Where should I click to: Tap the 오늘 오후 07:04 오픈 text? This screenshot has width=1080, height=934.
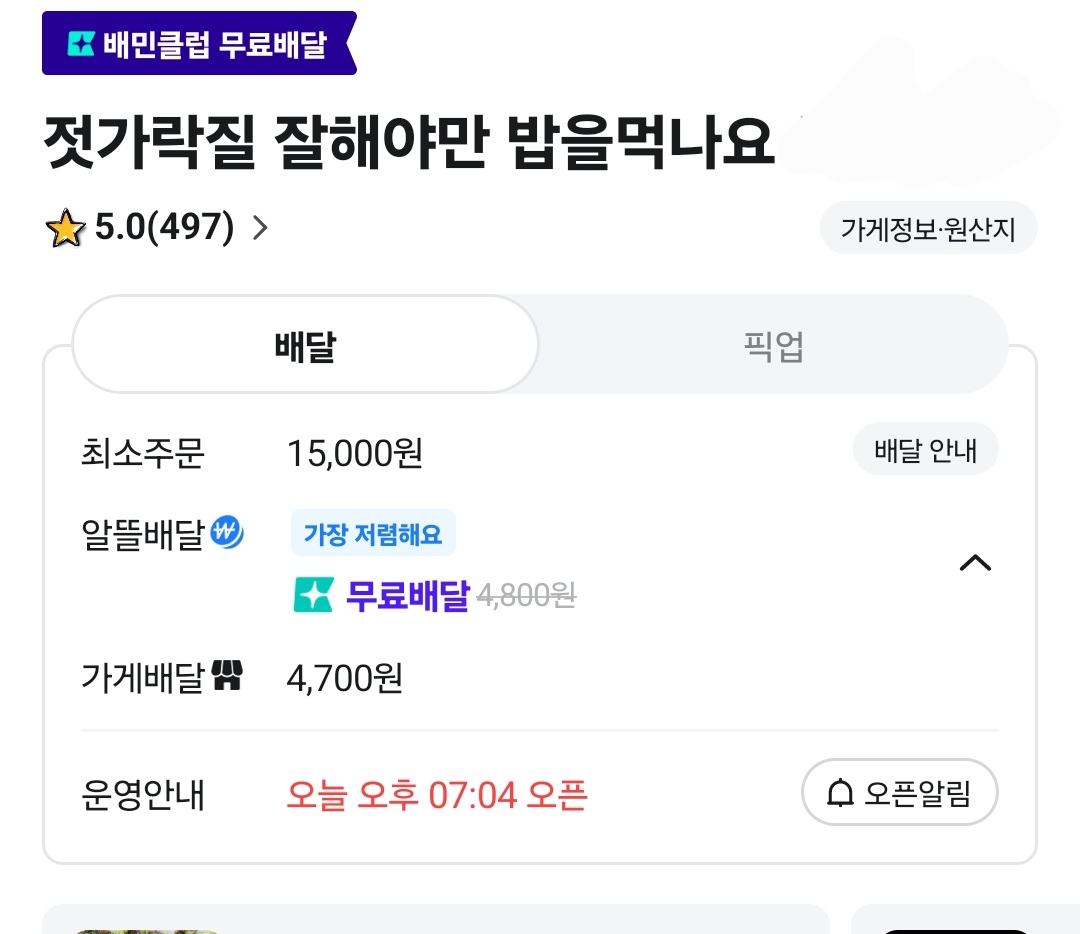coord(437,795)
